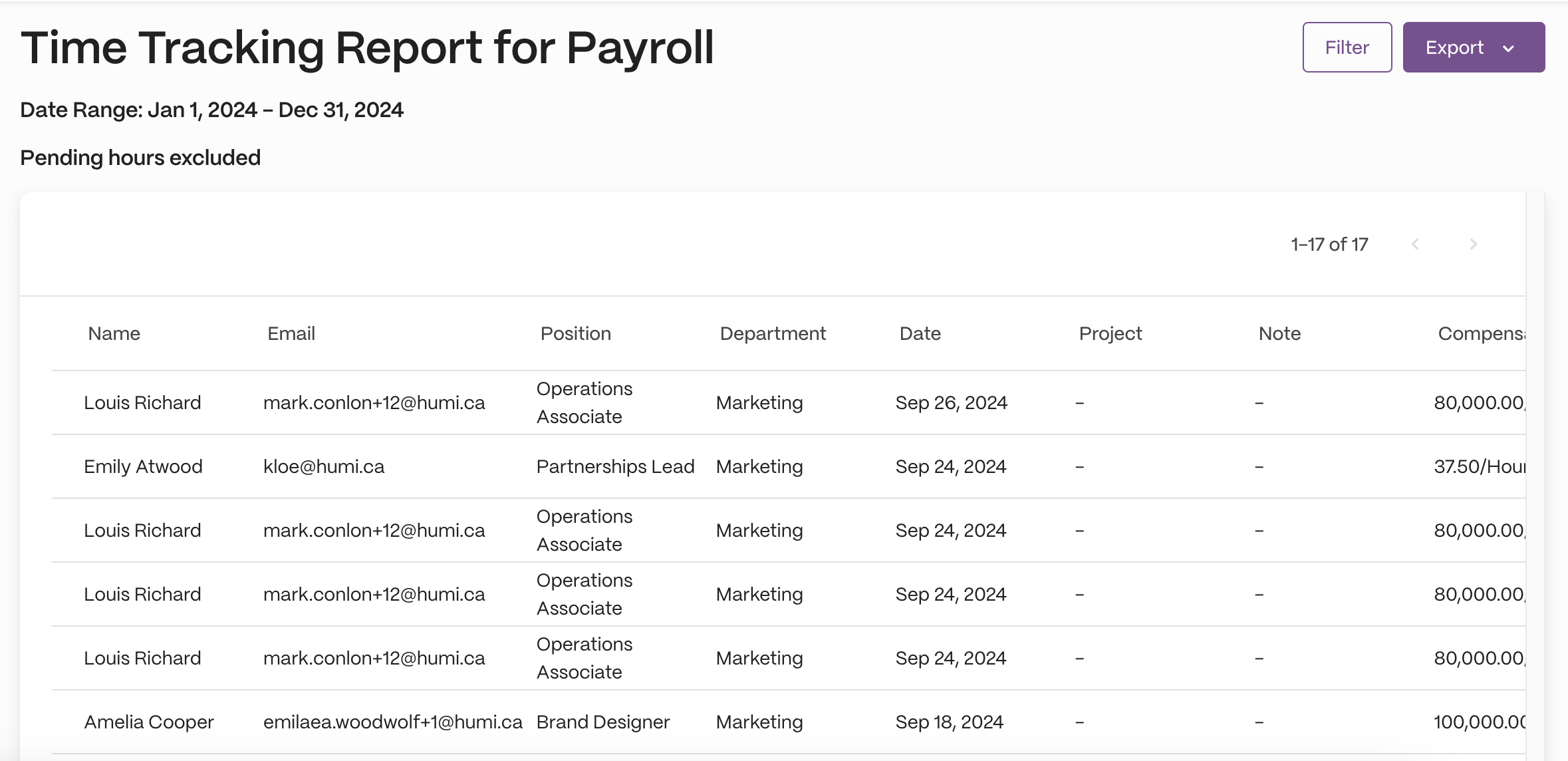This screenshot has height=761, width=1568.
Task: Click the Note column header
Action: [1279, 333]
